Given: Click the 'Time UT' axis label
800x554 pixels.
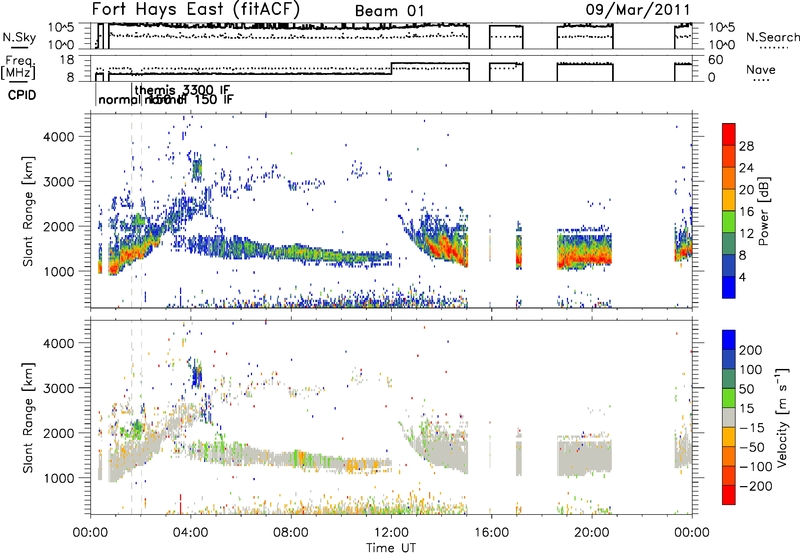Looking at the screenshot, I should click(391, 547).
